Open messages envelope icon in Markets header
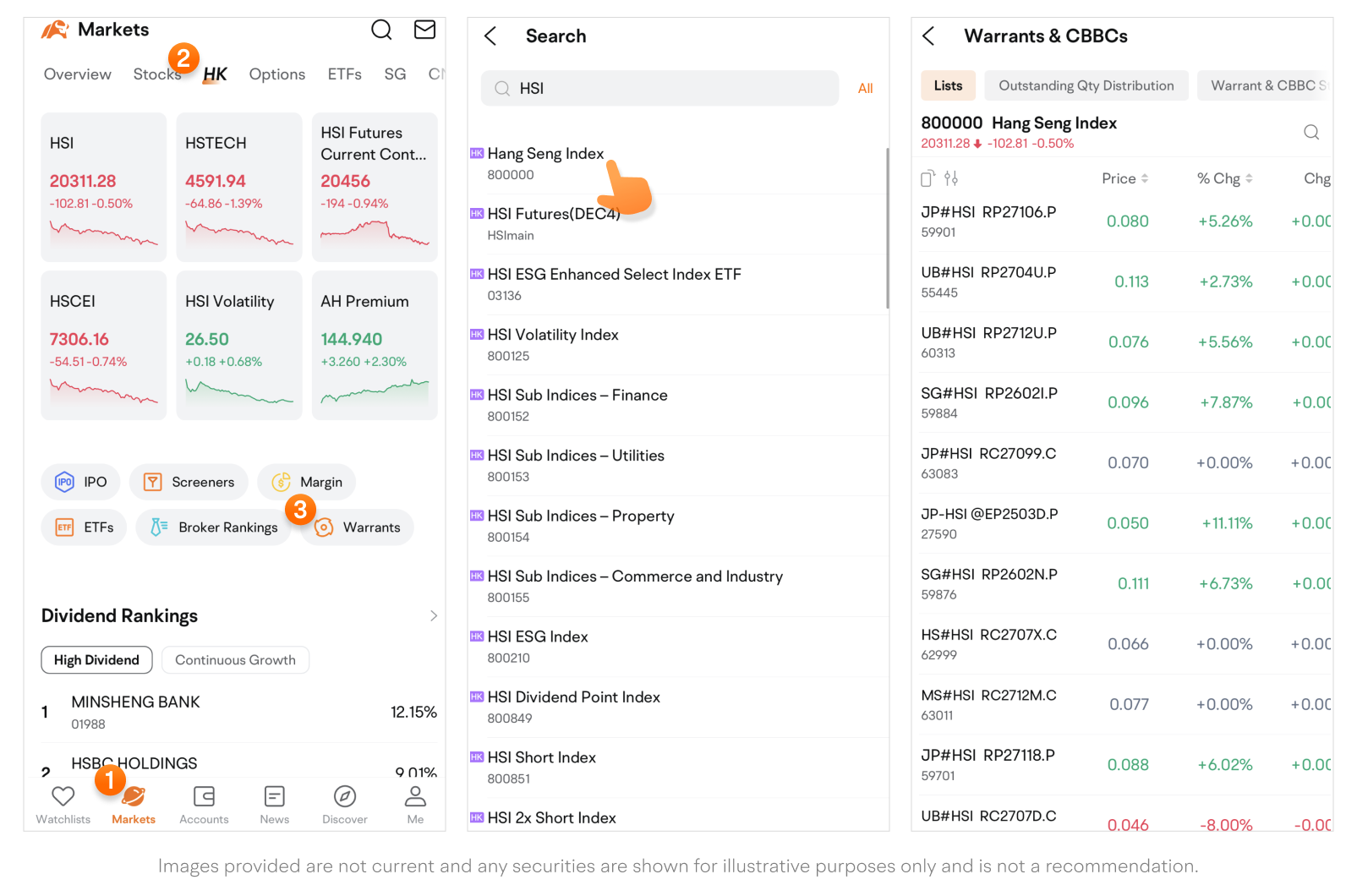This screenshot has height=896, width=1357. pyautogui.click(x=424, y=30)
